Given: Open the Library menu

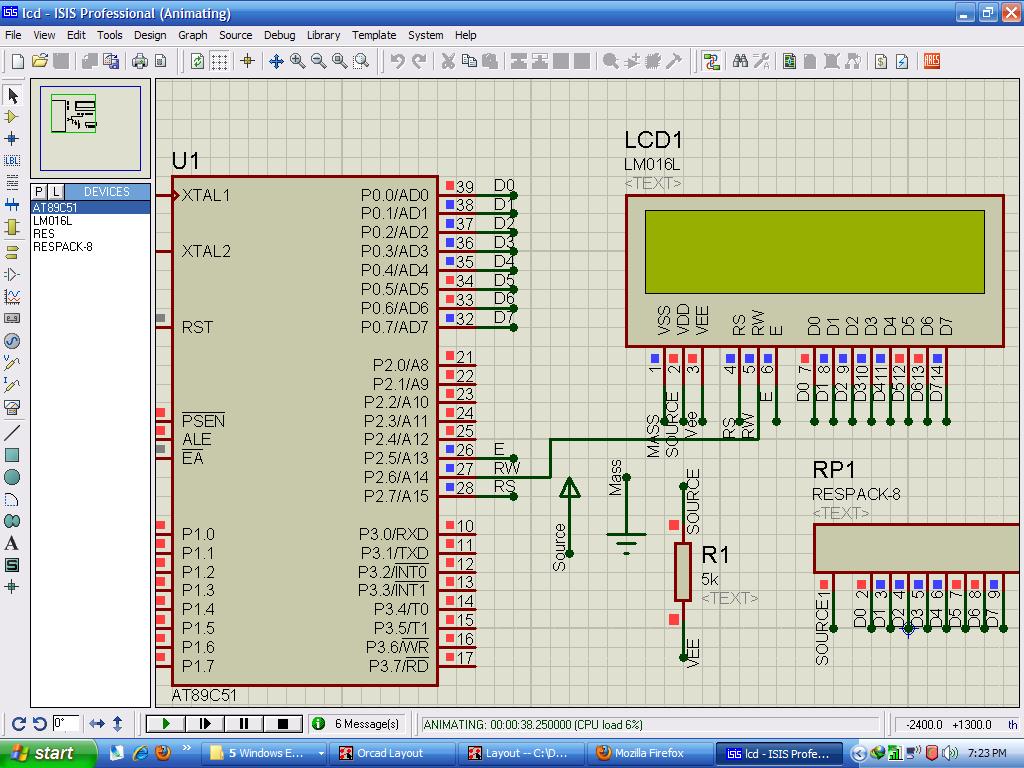Looking at the screenshot, I should pos(323,35).
